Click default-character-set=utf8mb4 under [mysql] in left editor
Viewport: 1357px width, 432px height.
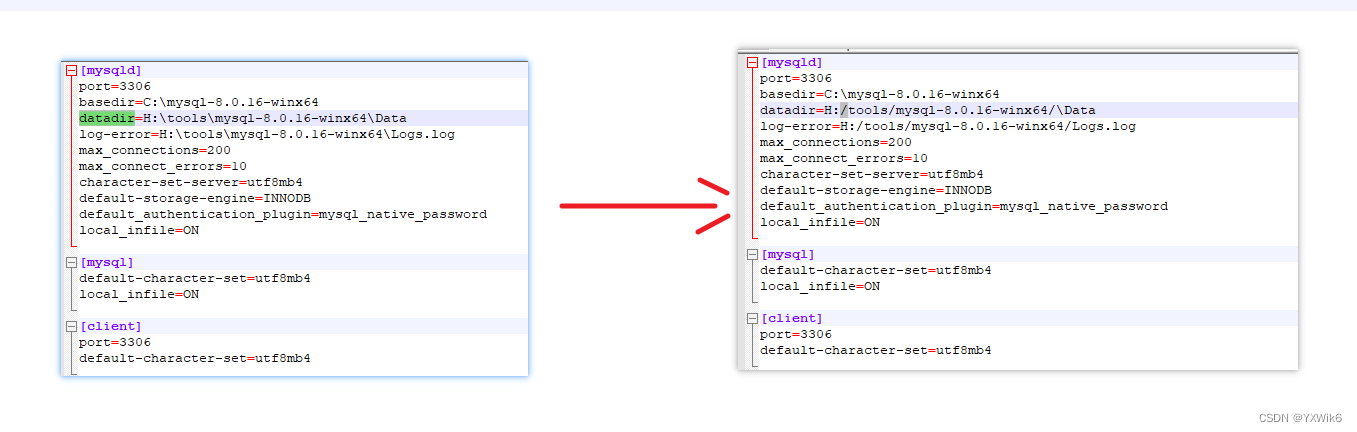pyautogui.click(x=195, y=278)
